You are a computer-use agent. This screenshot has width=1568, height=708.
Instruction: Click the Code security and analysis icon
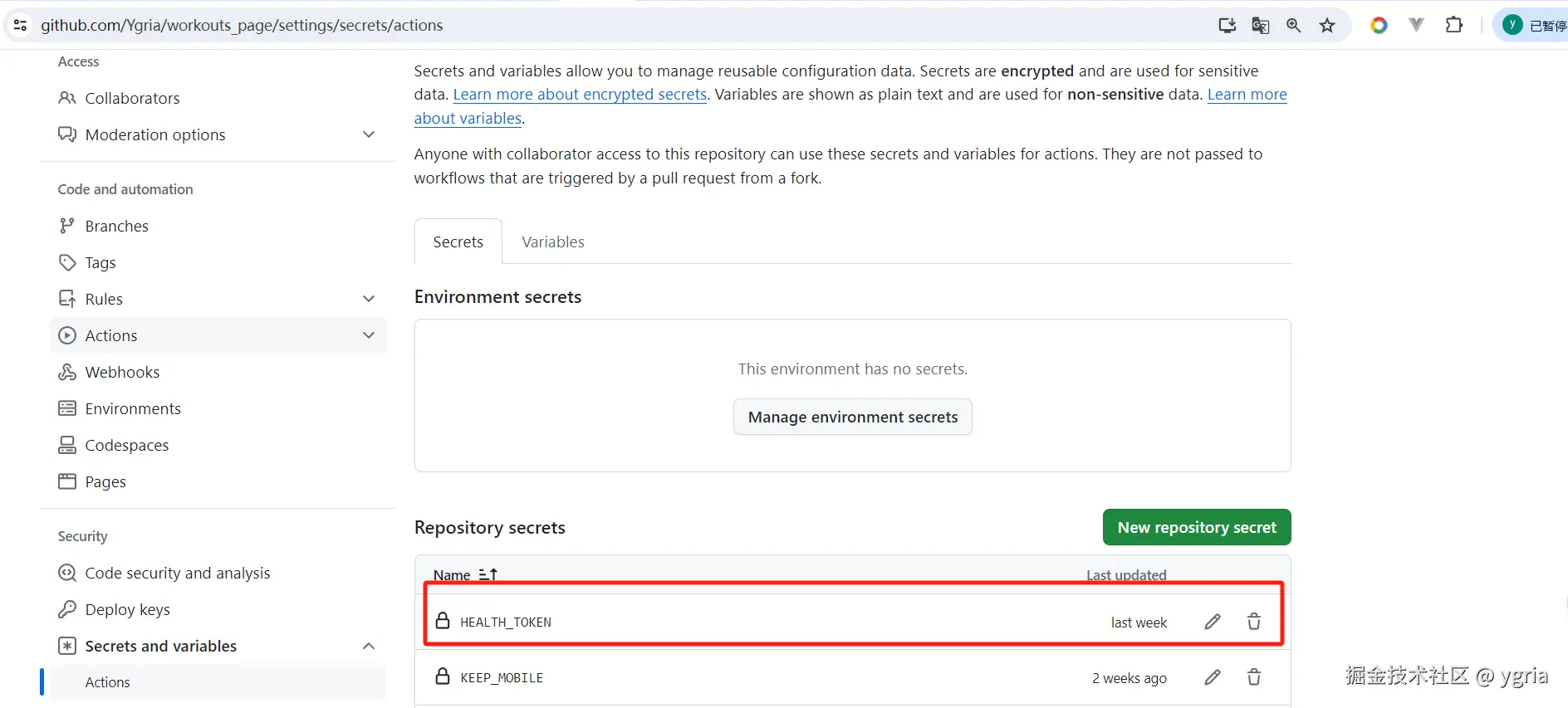pos(67,573)
